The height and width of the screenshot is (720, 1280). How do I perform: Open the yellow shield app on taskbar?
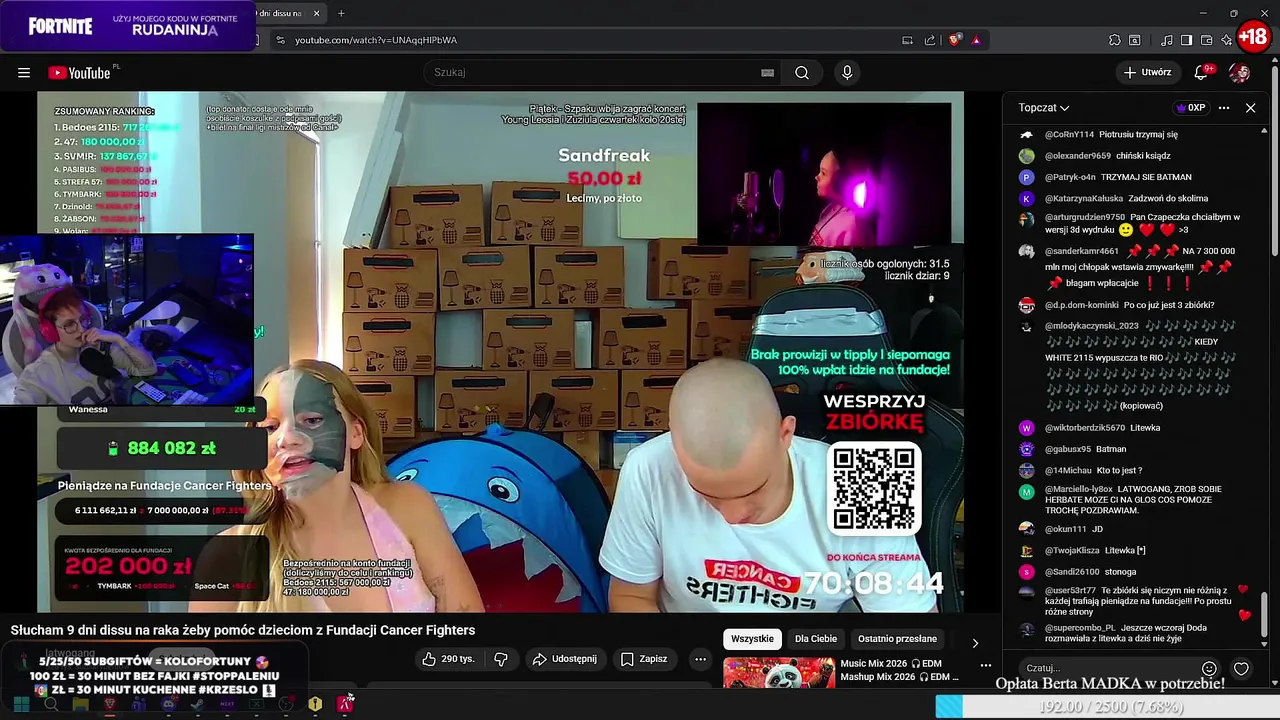(315, 704)
